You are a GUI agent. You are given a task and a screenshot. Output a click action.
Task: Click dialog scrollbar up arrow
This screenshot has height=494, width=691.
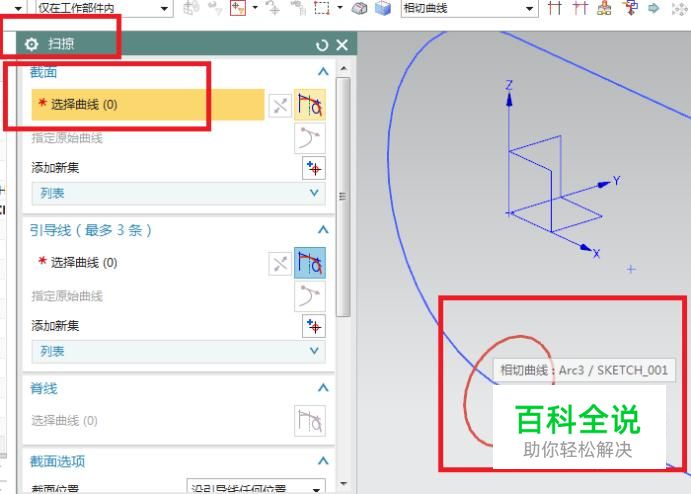click(x=343, y=69)
